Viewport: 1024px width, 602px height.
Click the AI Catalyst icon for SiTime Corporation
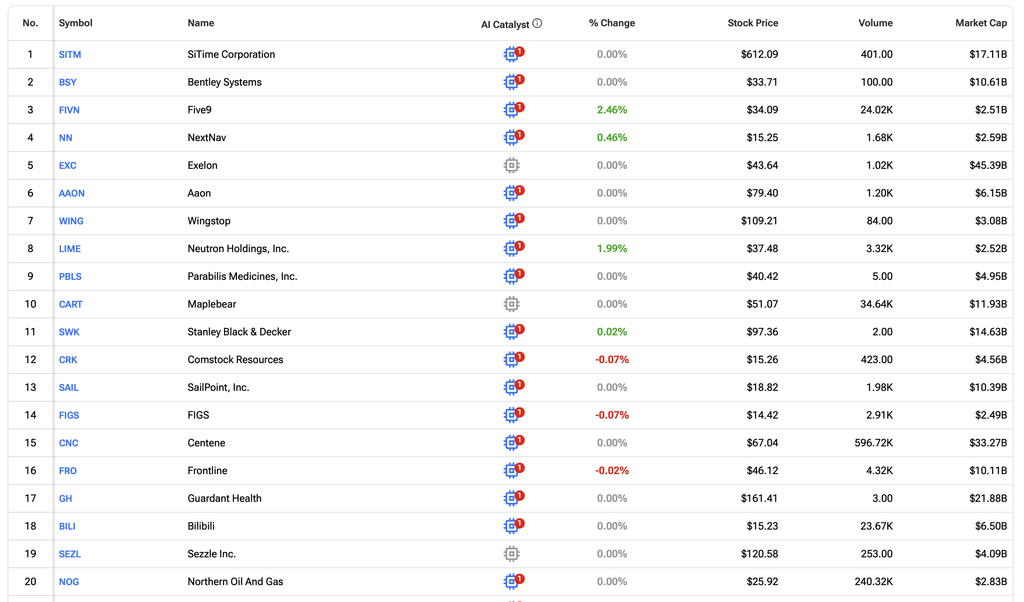coord(513,54)
